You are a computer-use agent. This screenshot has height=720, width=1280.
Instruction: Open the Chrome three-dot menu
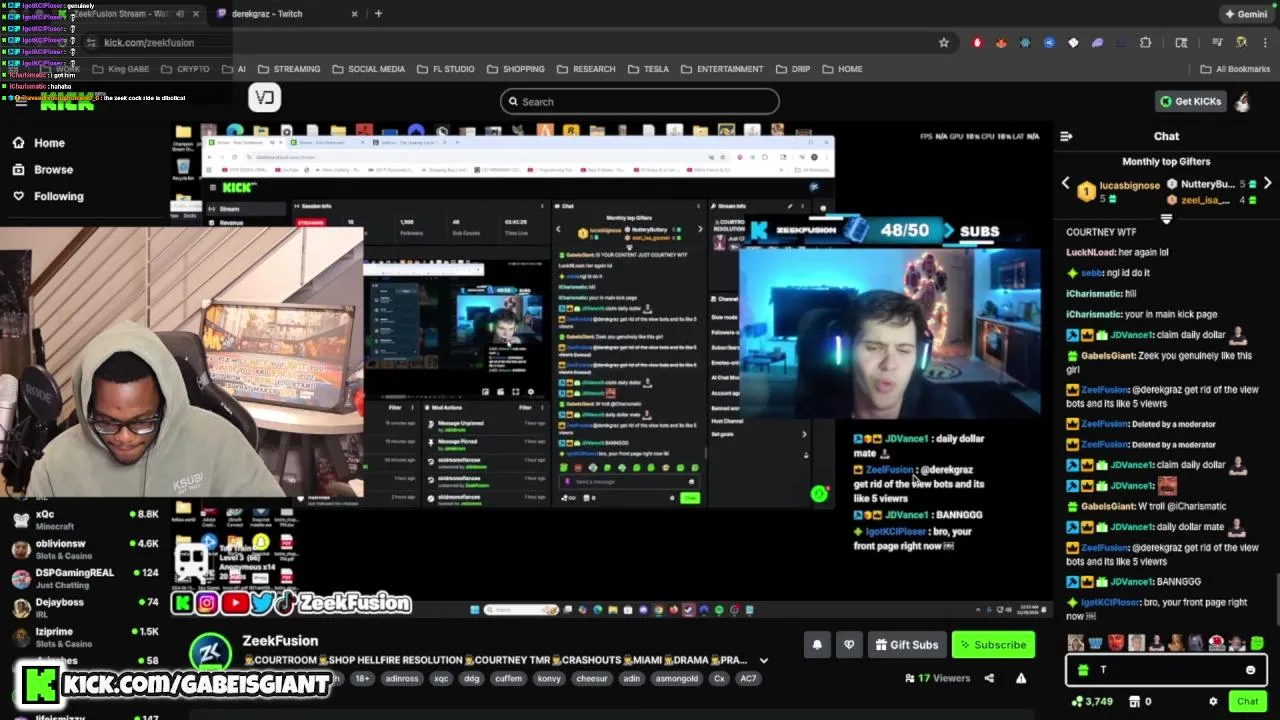[1264, 43]
